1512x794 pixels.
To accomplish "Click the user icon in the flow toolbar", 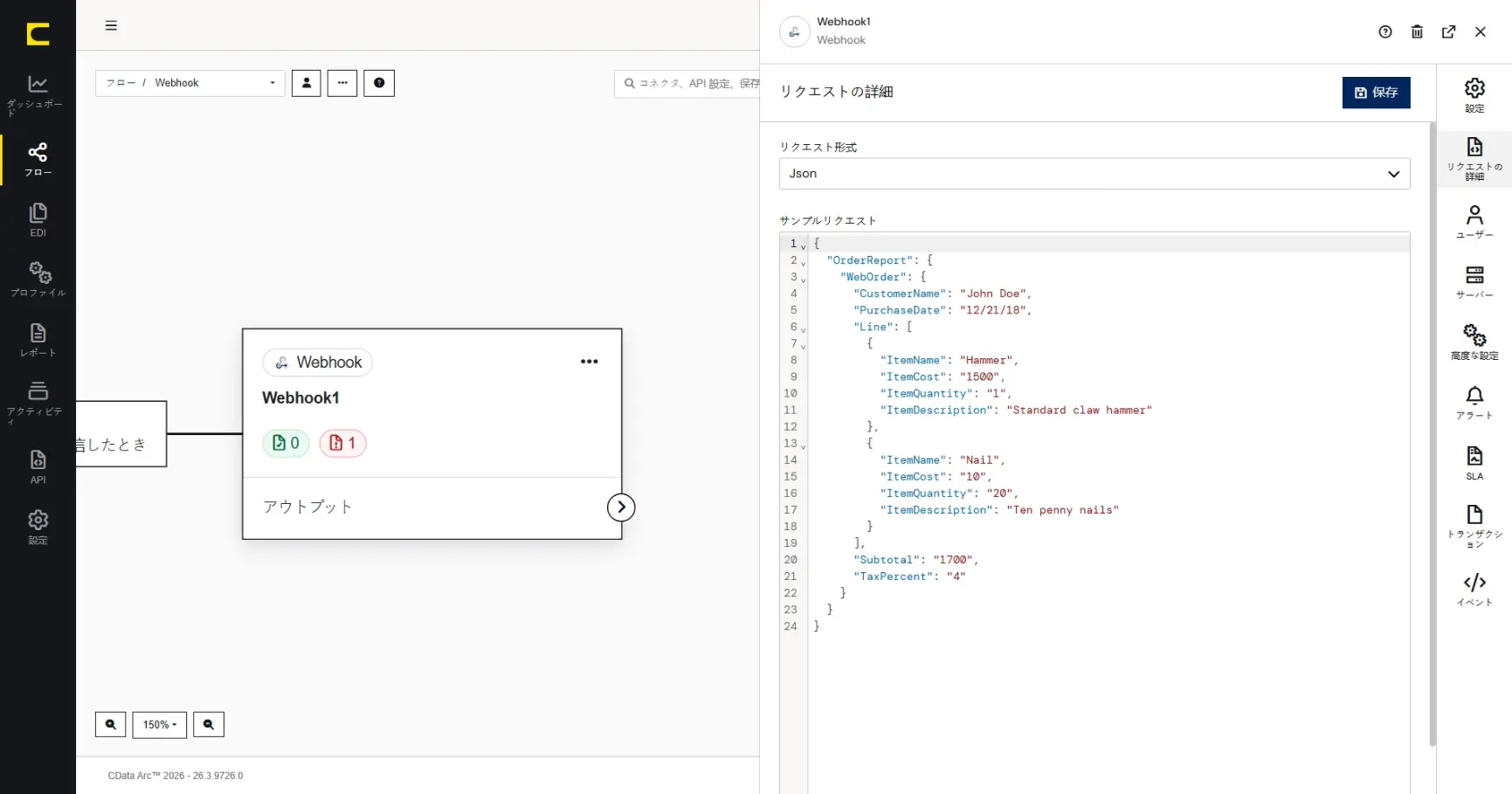I will (x=306, y=83).
